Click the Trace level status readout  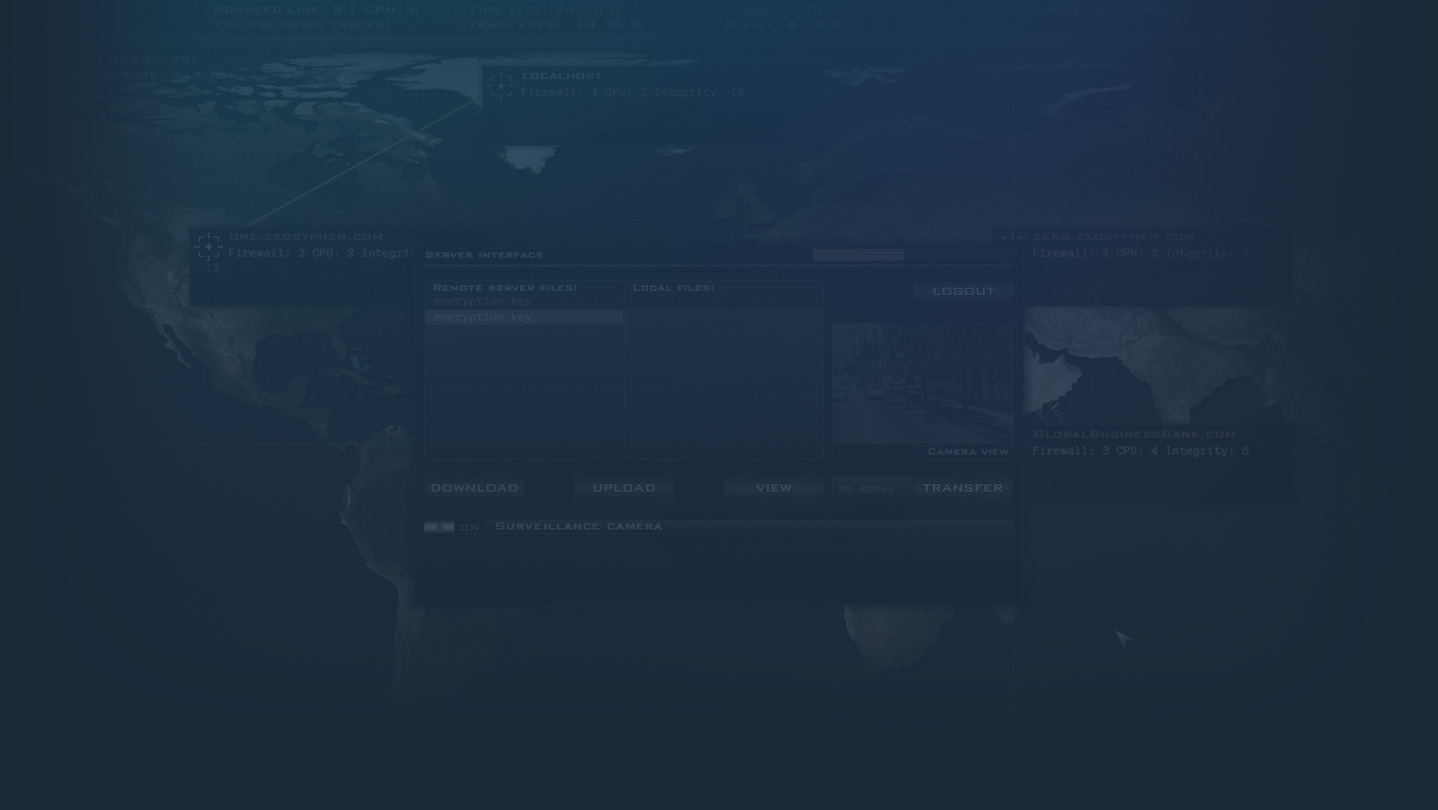pos(555,25)
